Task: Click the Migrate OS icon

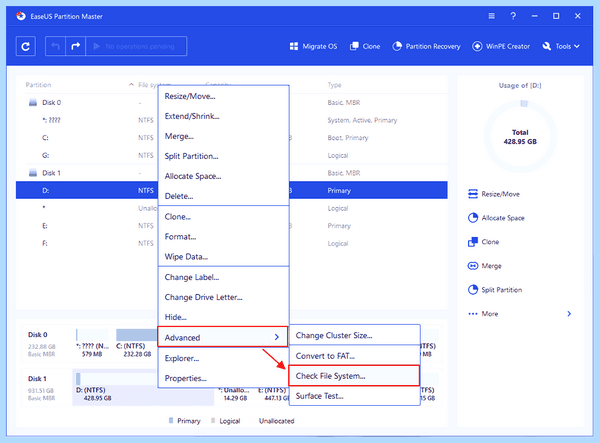Action: tap(294, 46)
